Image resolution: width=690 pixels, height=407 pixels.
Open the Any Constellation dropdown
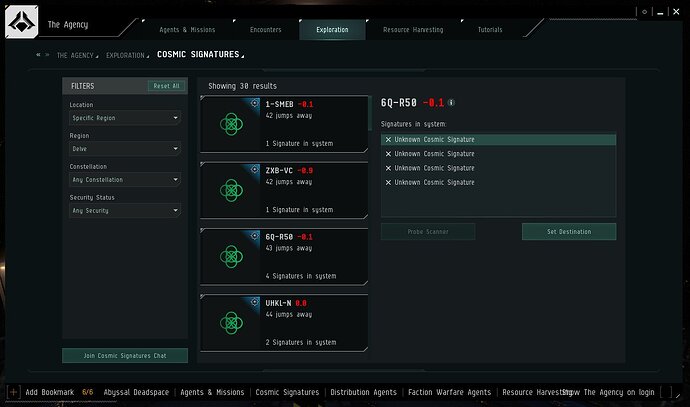click(x=125, y=180)
